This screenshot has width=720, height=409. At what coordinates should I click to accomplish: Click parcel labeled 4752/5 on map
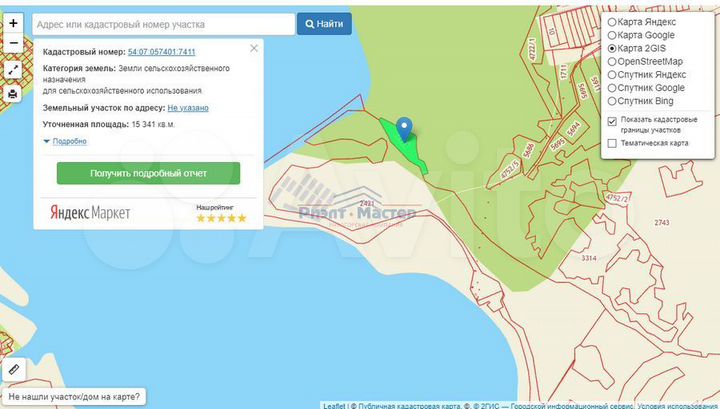pyautogui.click(x=510, y=169)
